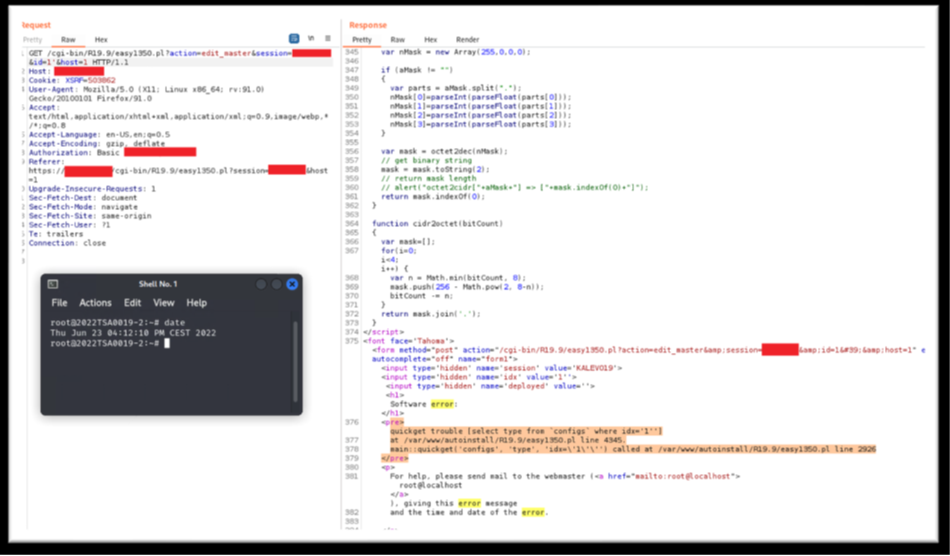Screen dimensions: 950x556
Task: Open the Response Render tab
Action: point(467,40)
